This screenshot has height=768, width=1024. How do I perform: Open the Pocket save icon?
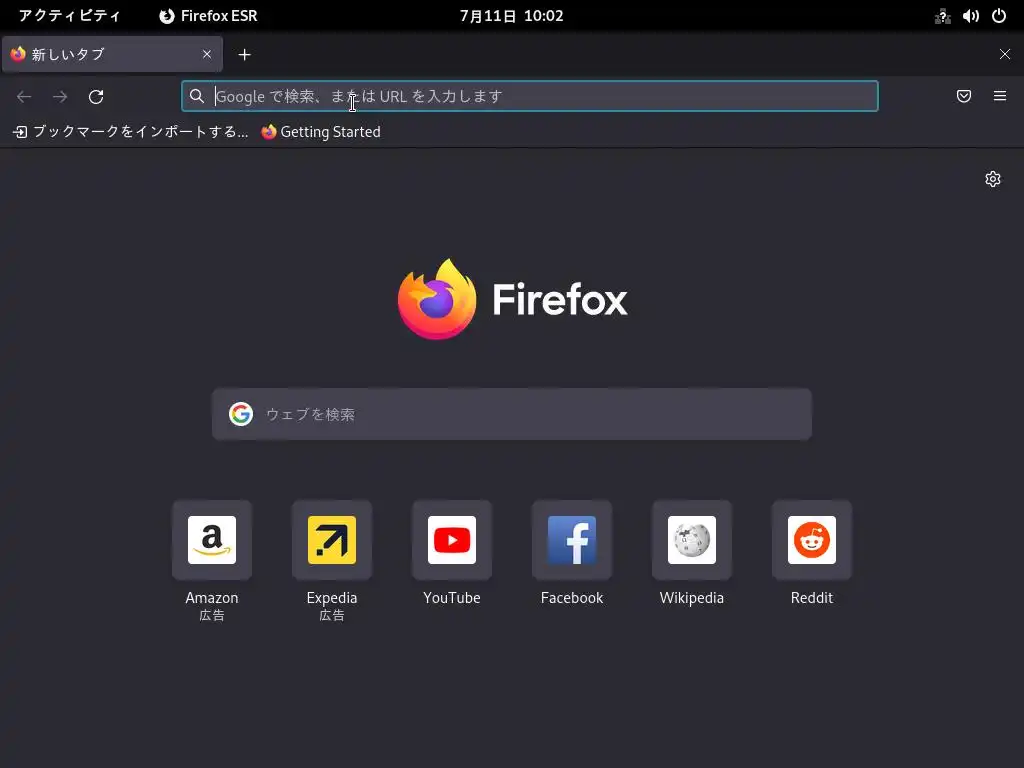coord(964,96)
